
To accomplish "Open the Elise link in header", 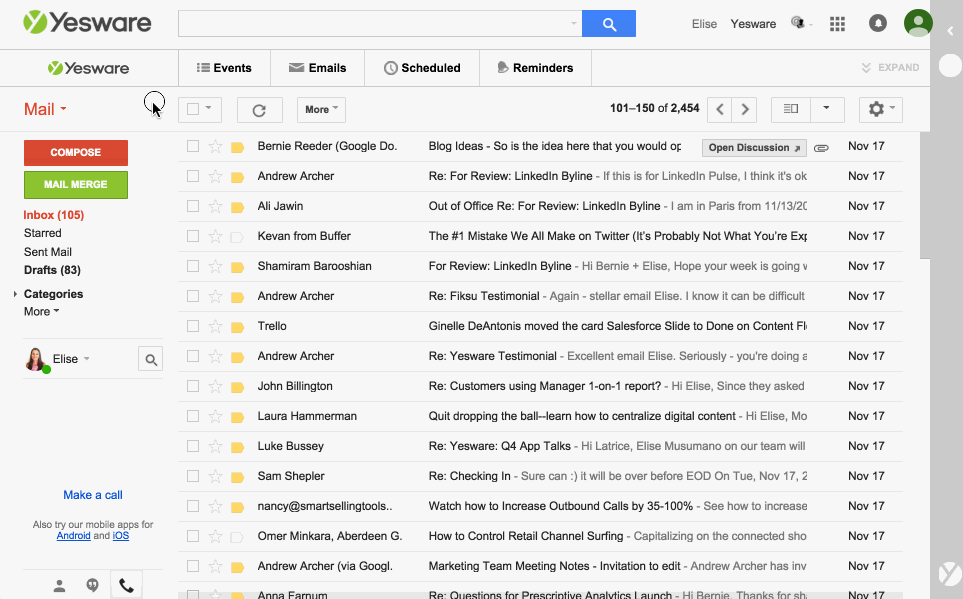I will (704, 24).
